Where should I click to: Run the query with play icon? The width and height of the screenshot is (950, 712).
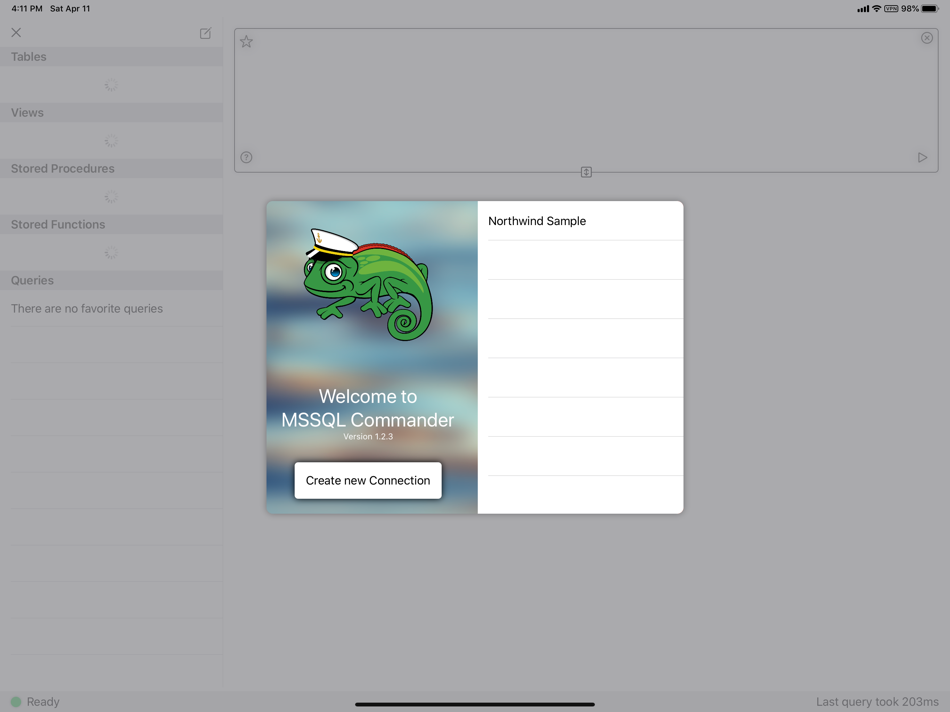coord(922,158)
